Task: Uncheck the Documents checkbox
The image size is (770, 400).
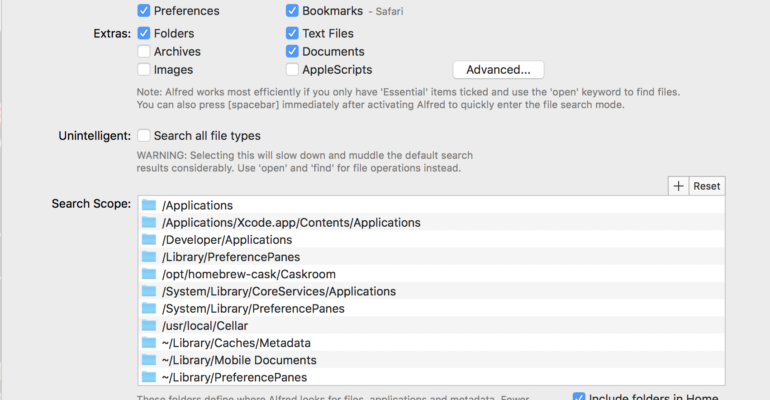Action: click(292, 51)
